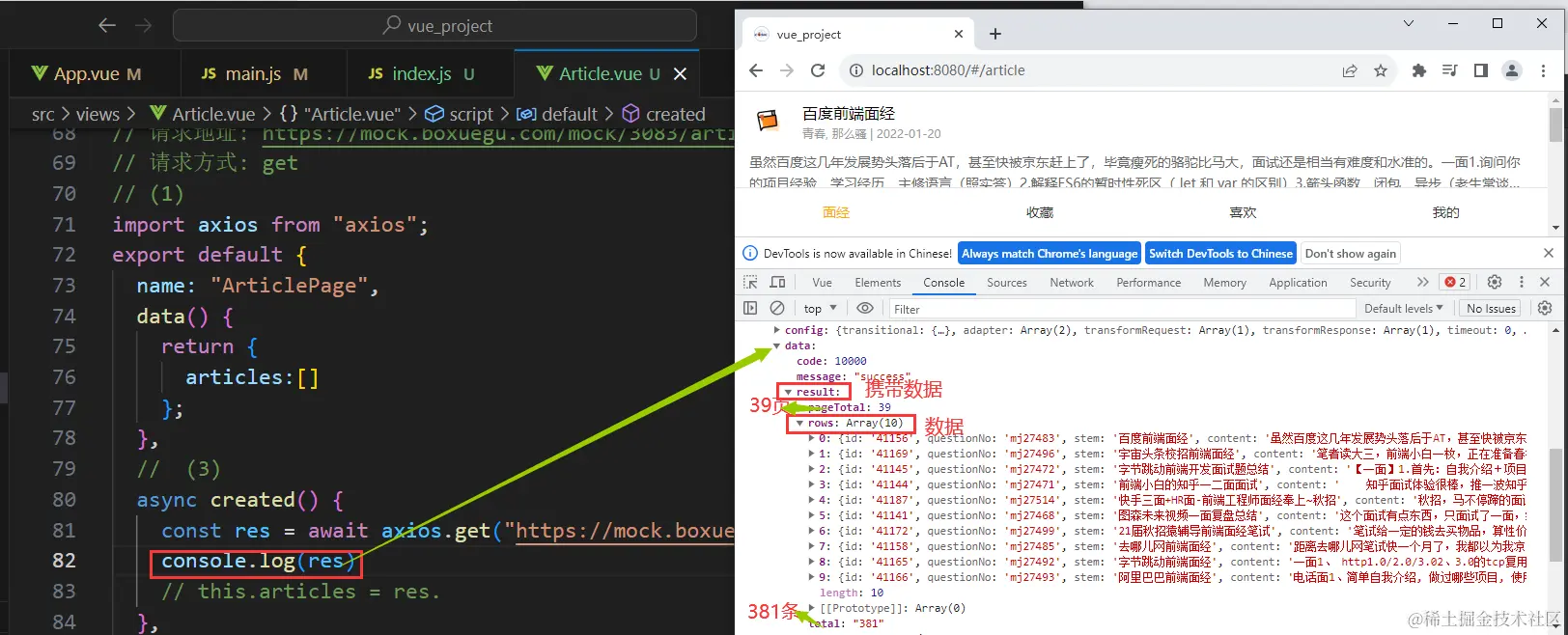Open the vue_project search box in VS Code
This screenshot has height=635, width=1568.
coord(434,25)
